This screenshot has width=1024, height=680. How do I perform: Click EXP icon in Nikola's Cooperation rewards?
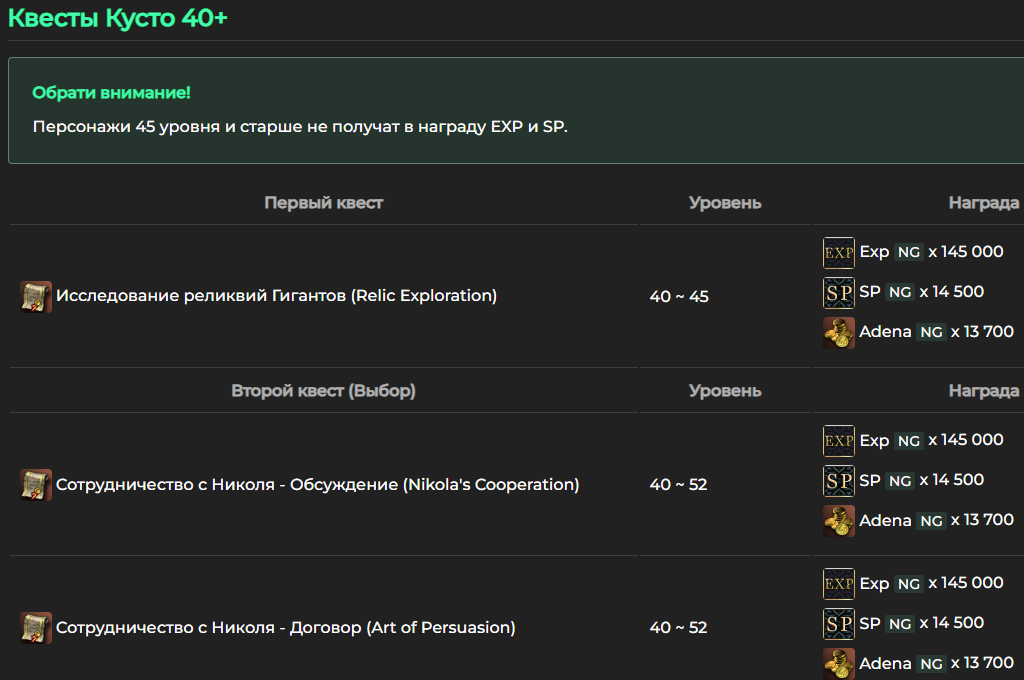[839, 441]
